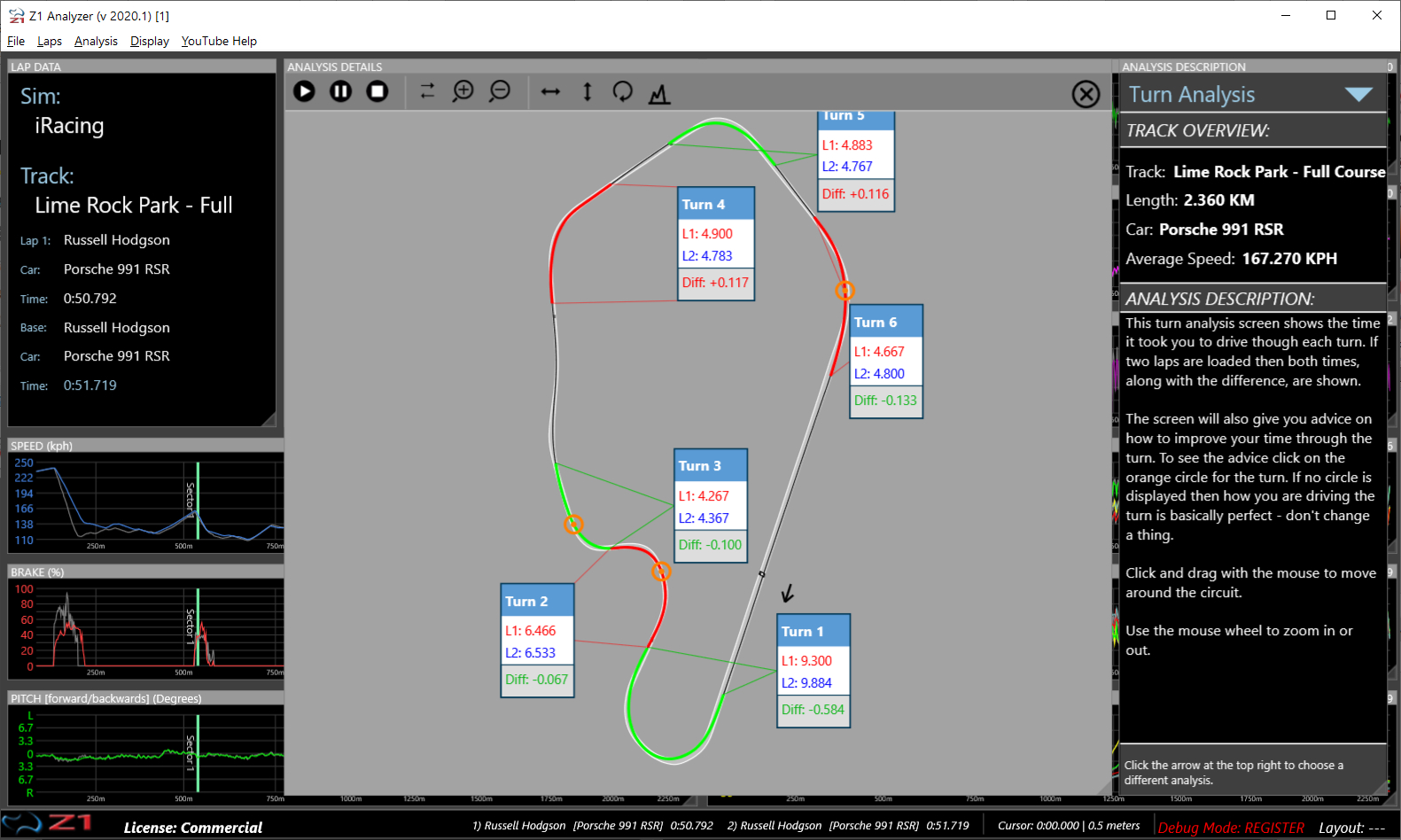Start lap playback with the play button
Screen dimensions: 1401x840
304,91
